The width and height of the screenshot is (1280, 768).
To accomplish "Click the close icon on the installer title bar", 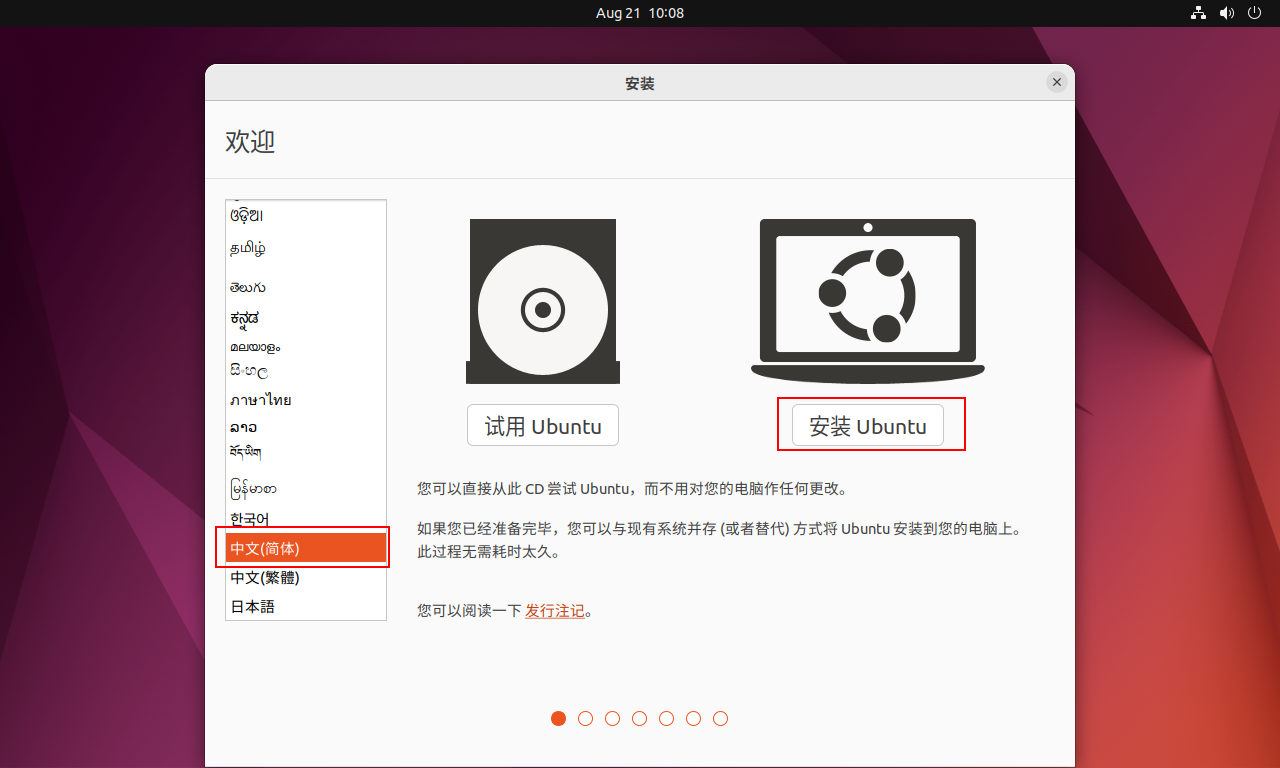I will [1056, 82].
